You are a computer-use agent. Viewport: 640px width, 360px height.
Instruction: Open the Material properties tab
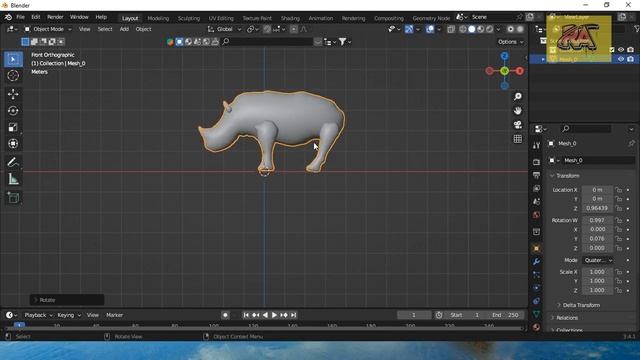536,327
